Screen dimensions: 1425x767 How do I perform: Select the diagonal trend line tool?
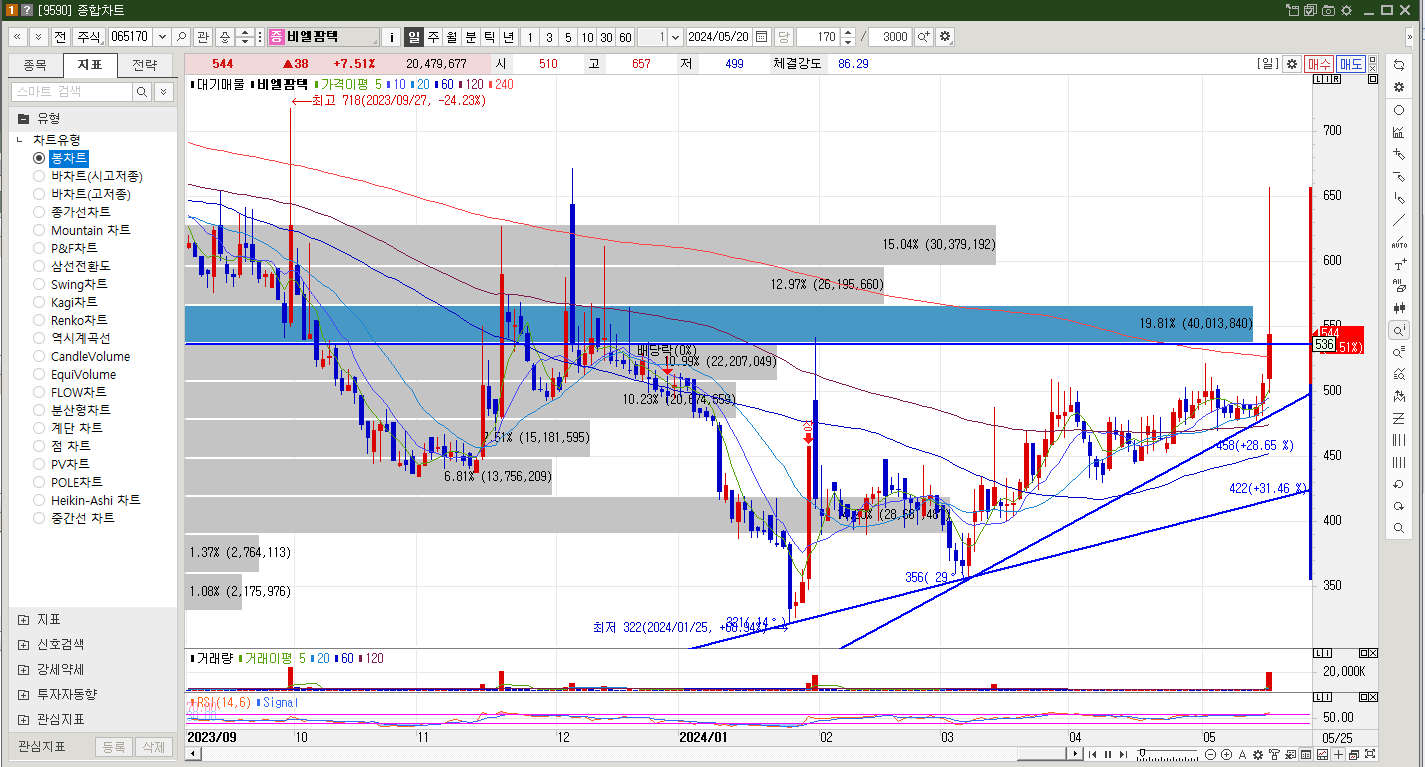1399,220
